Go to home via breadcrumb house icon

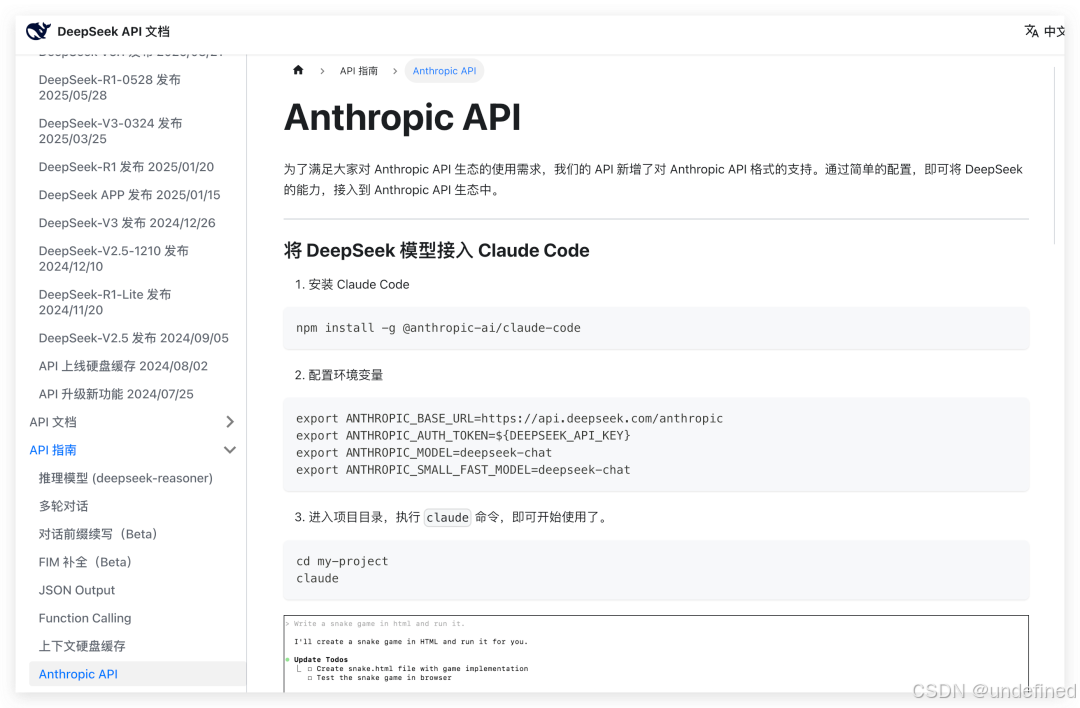[298, 70]
